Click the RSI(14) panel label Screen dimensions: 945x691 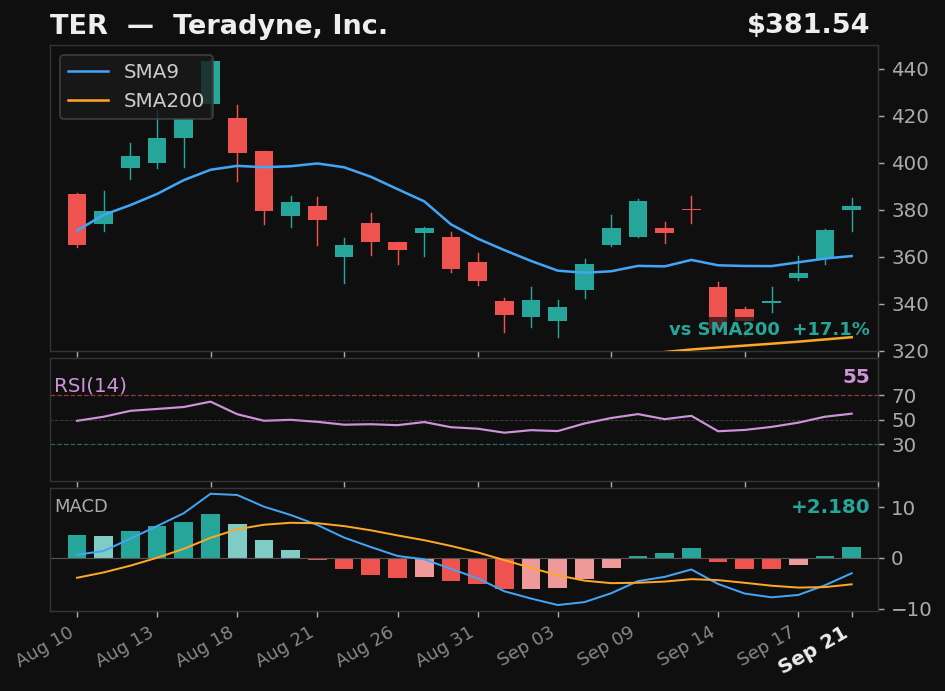pos(90,385)
